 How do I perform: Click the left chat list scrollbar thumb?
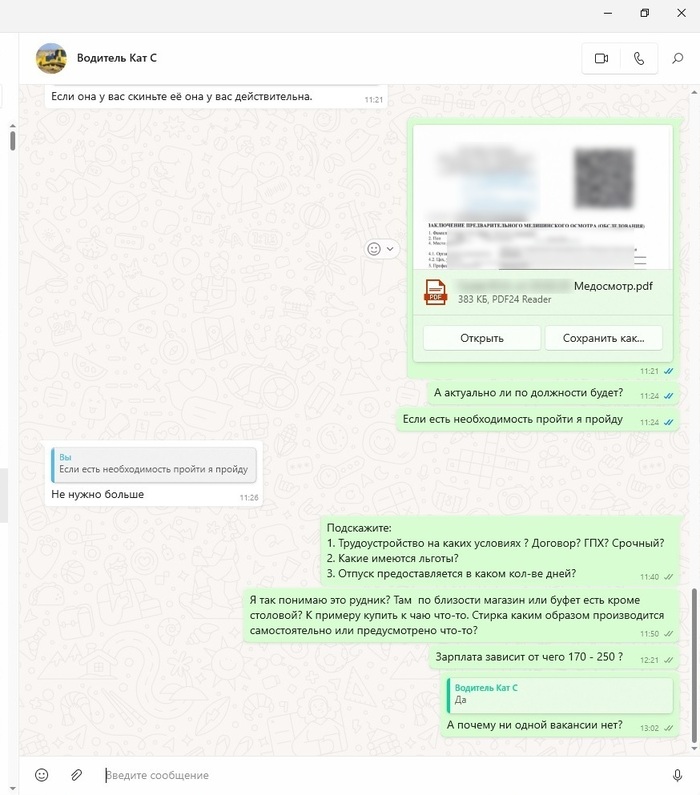[13, 140]
